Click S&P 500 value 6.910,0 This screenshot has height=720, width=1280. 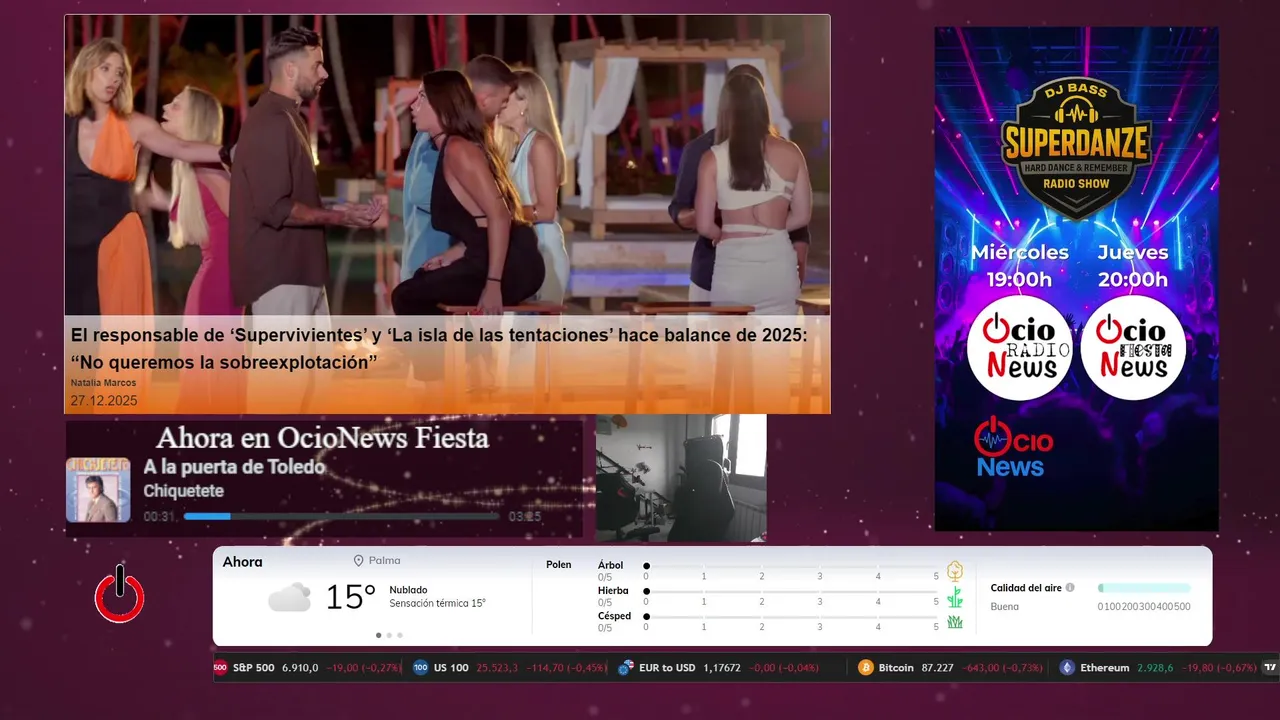pyautogui.click(x=300, y=667)
